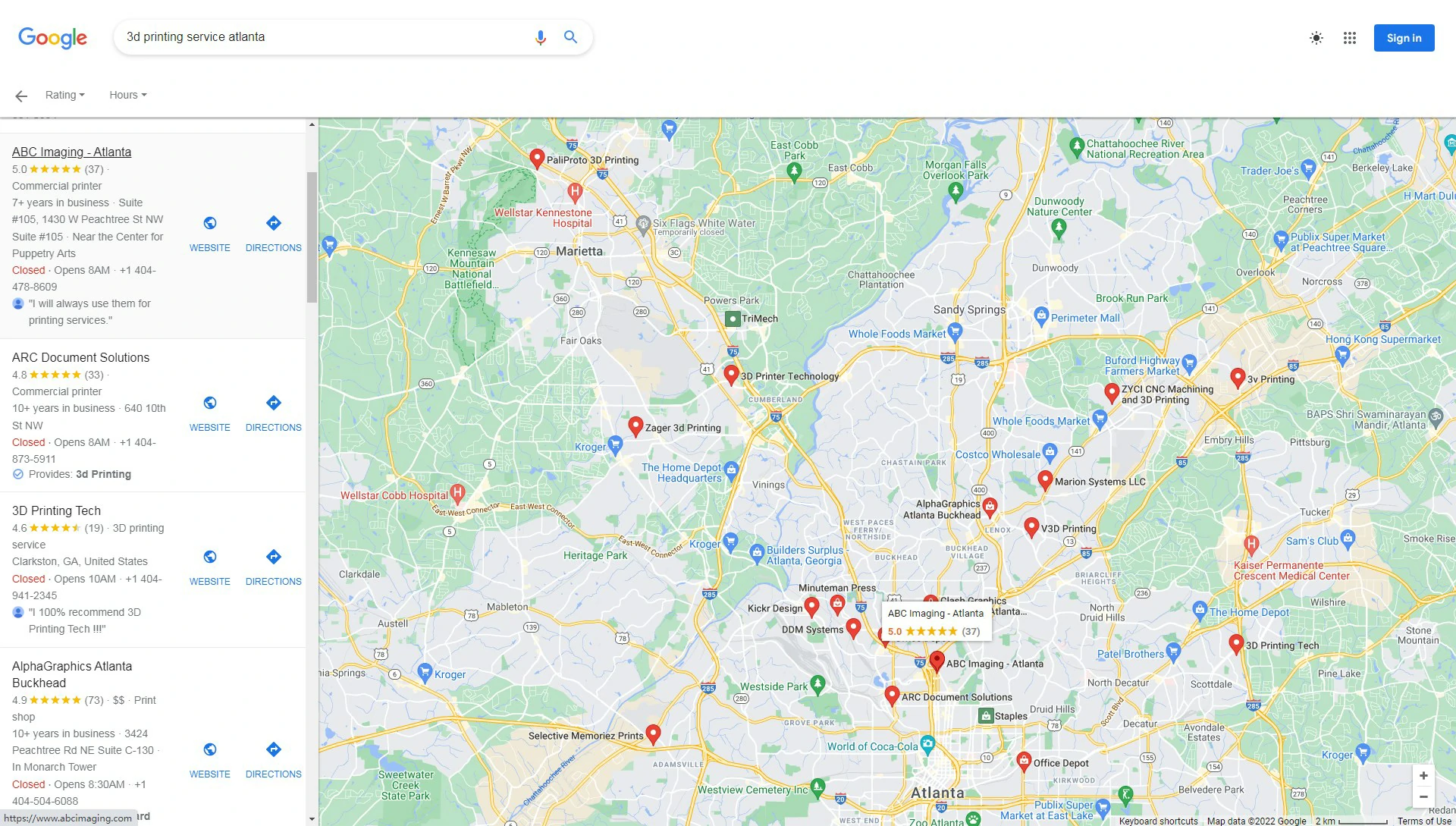Click the back arrow above the results list
This screenshot has width=1456, height=826.
pos(20,95)
